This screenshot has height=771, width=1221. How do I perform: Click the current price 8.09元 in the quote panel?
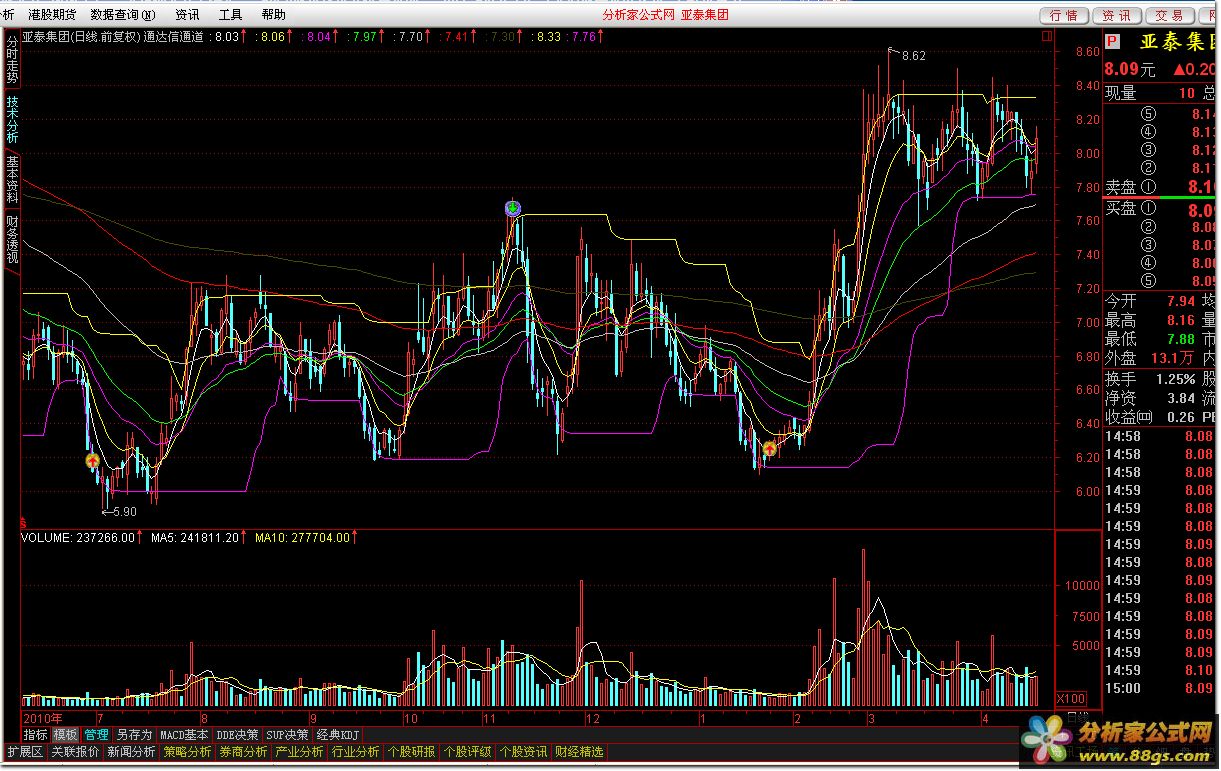(x=1130, y=70)
